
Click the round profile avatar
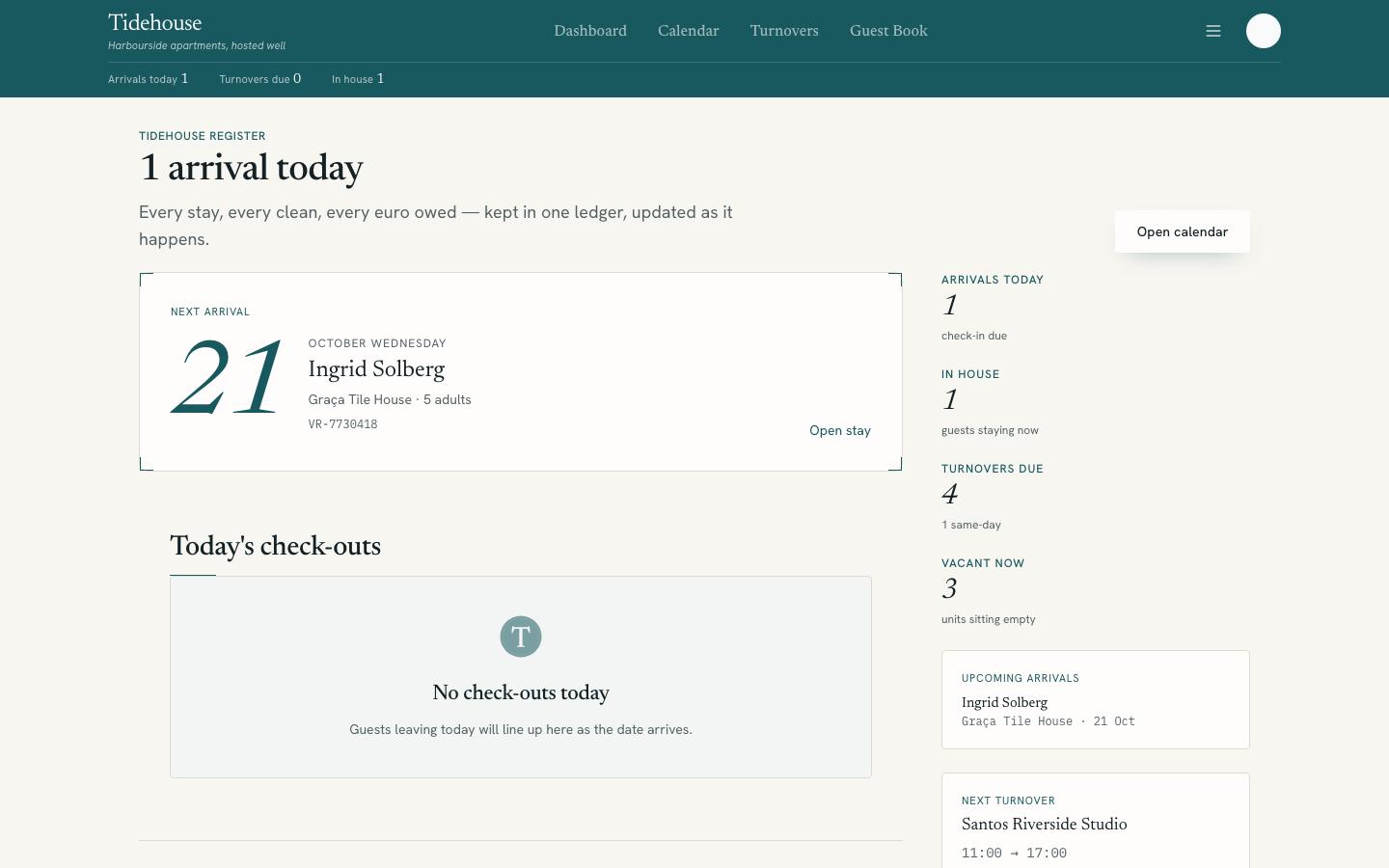1264,31
